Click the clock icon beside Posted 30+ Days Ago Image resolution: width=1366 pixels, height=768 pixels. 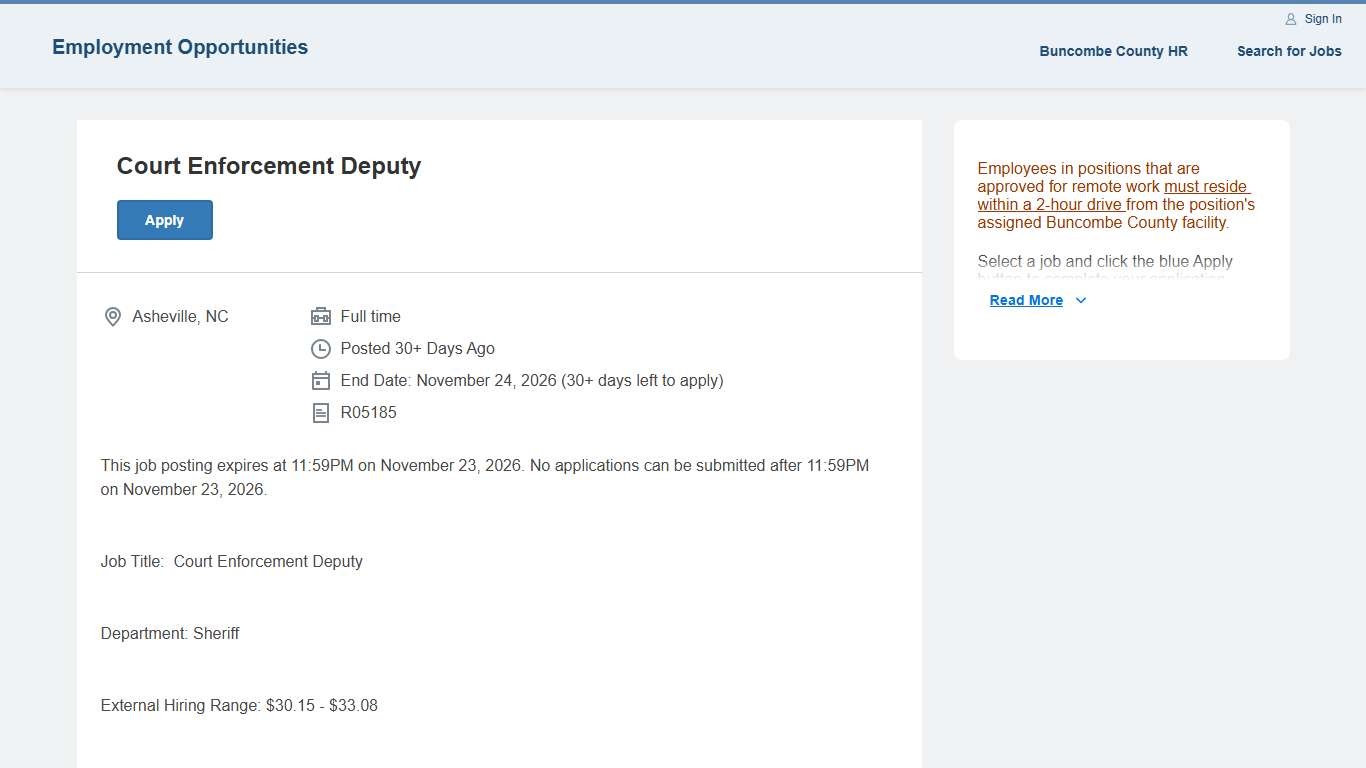321,349
